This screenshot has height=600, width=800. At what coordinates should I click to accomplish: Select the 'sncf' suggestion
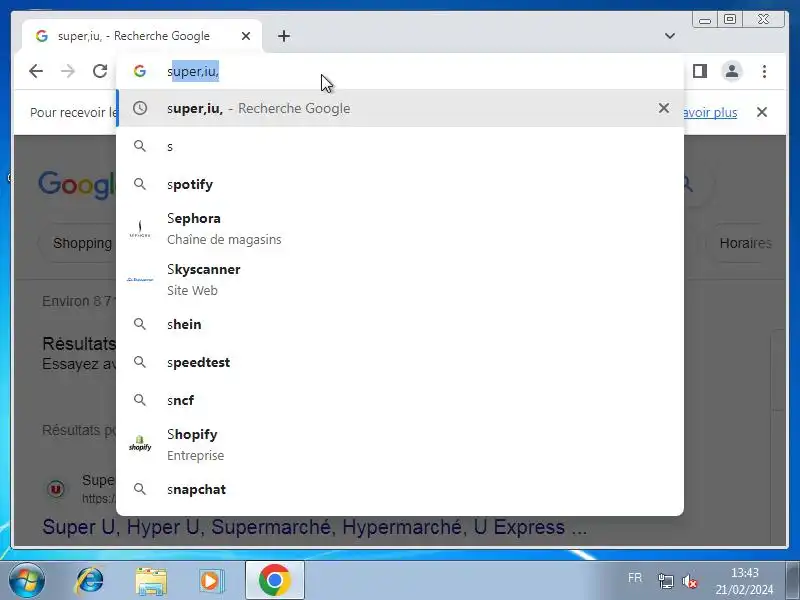[400, 400]
